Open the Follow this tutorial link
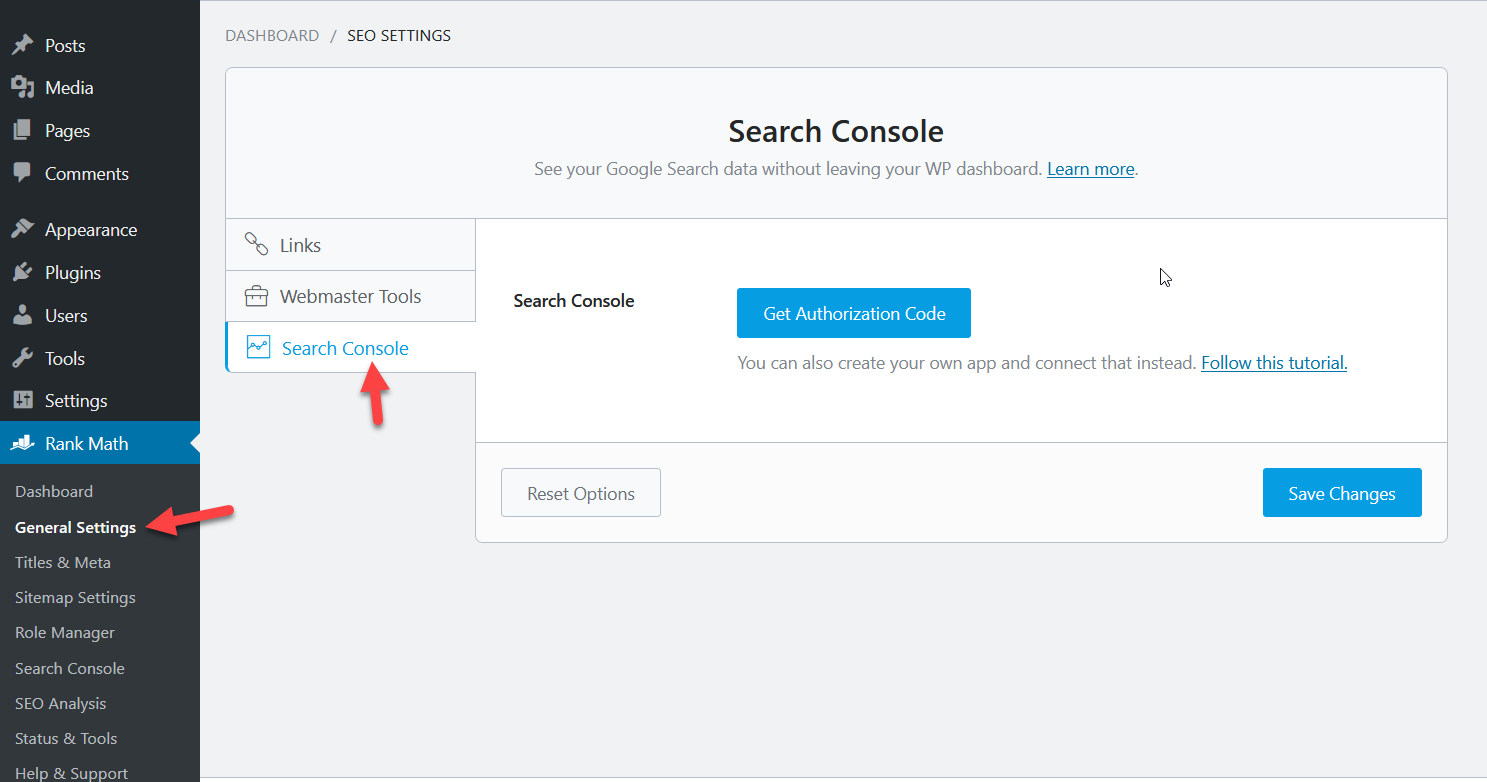Viewport: 1487px width, 782px height. click(1274, 363)
